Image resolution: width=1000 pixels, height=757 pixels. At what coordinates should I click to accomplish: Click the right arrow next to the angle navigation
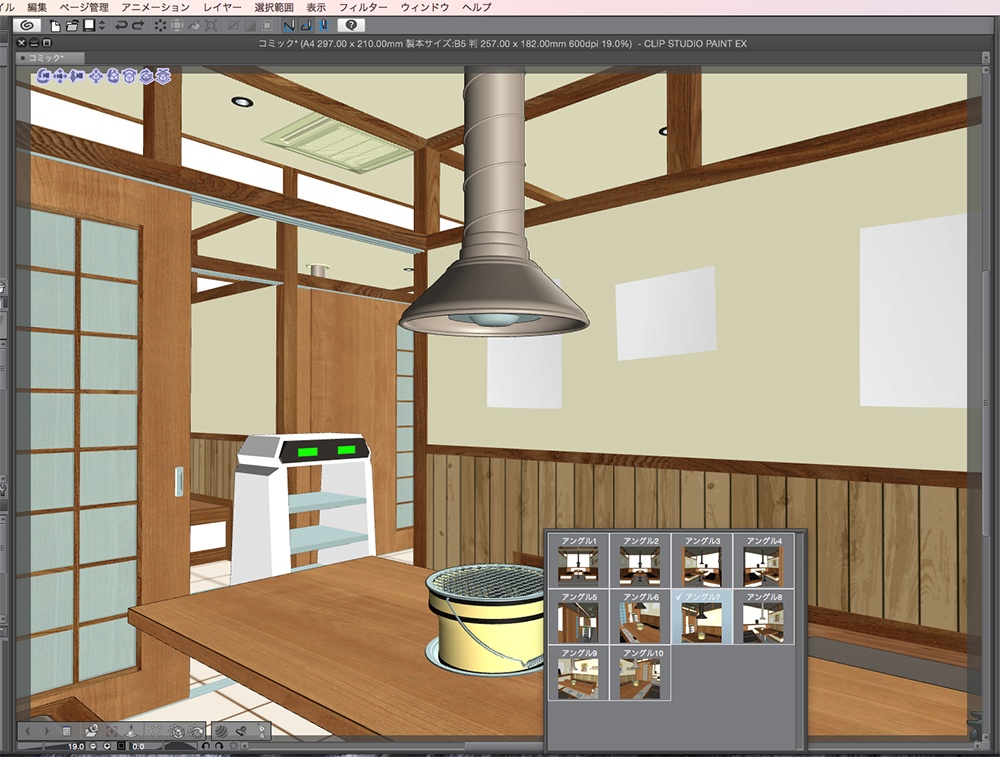47,731
